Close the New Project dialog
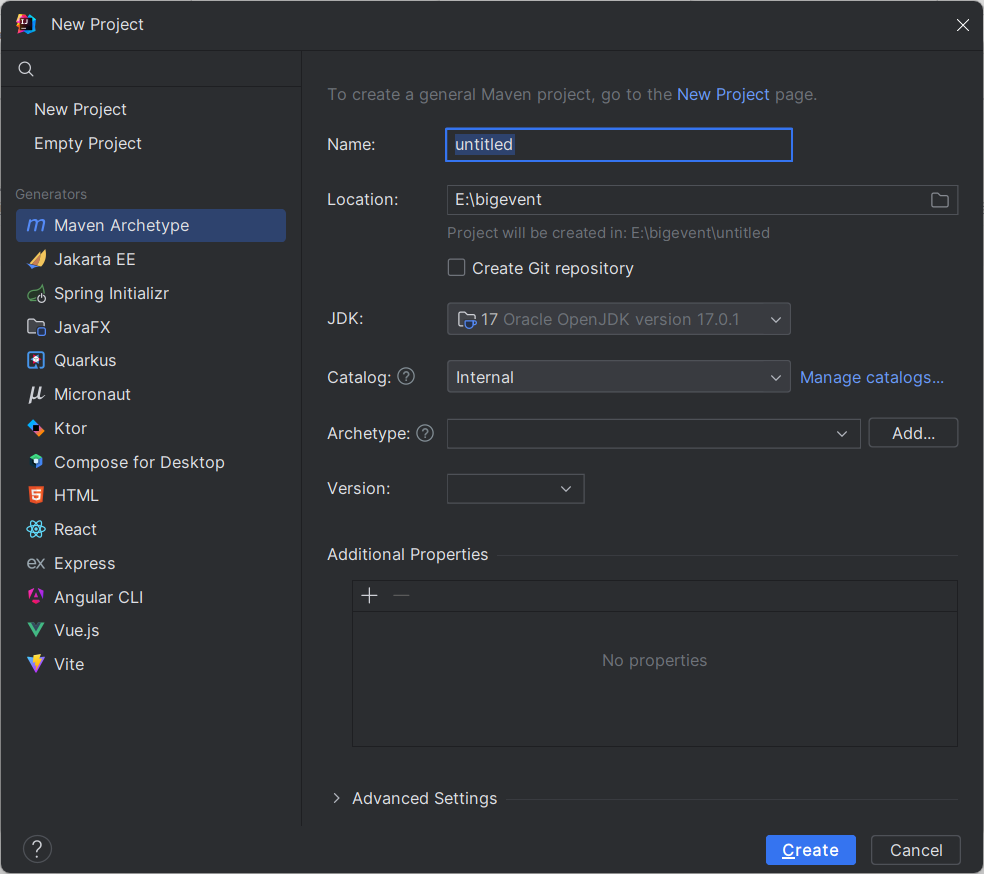The image size is (984, 874). click(x=963, y=24)
